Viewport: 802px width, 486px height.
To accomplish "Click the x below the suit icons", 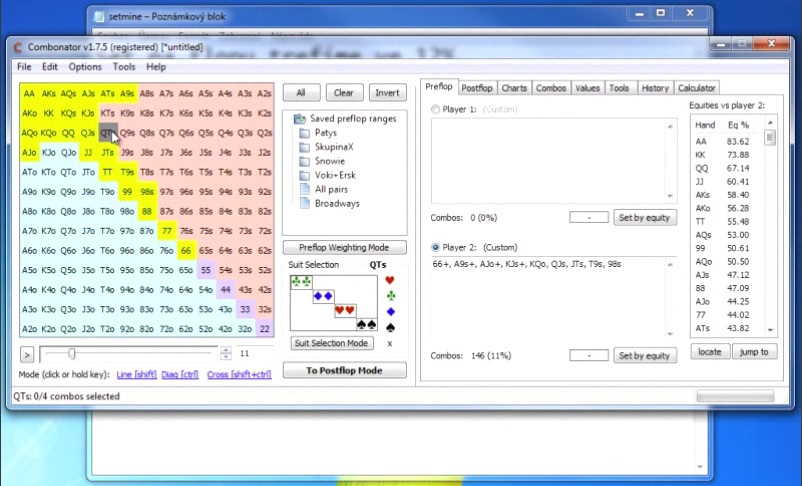I will tap(390, 344).
